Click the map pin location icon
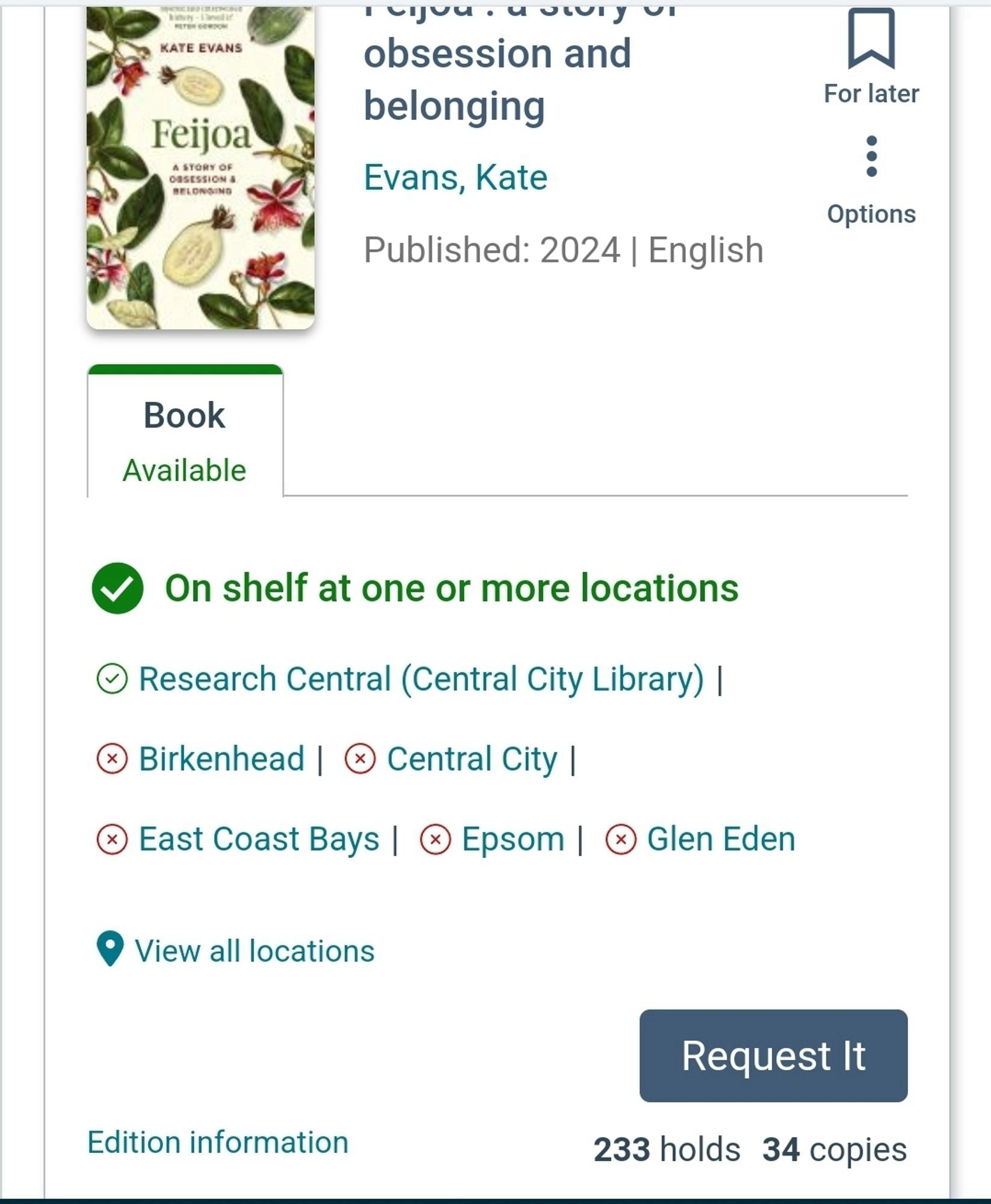The image size is (991, 1204). [x=110, y=949]
